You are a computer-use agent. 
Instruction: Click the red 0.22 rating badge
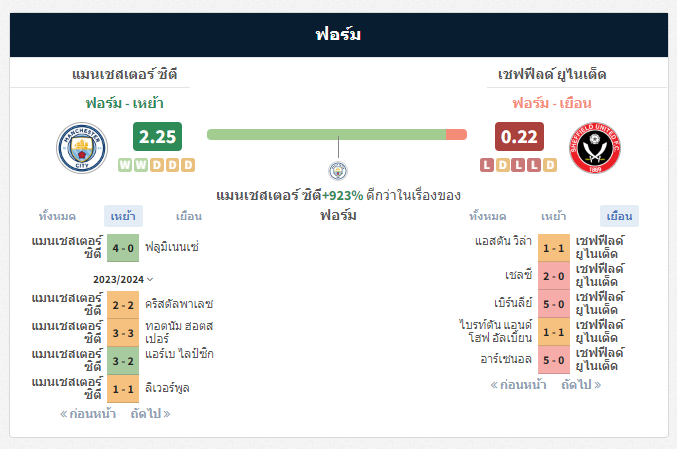click(519, 137)
